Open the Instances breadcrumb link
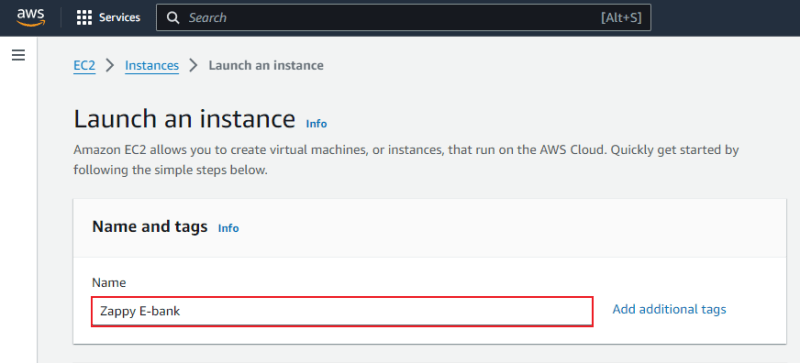The width and height of the screenshot is (800, 363). [x=152, y=66]
